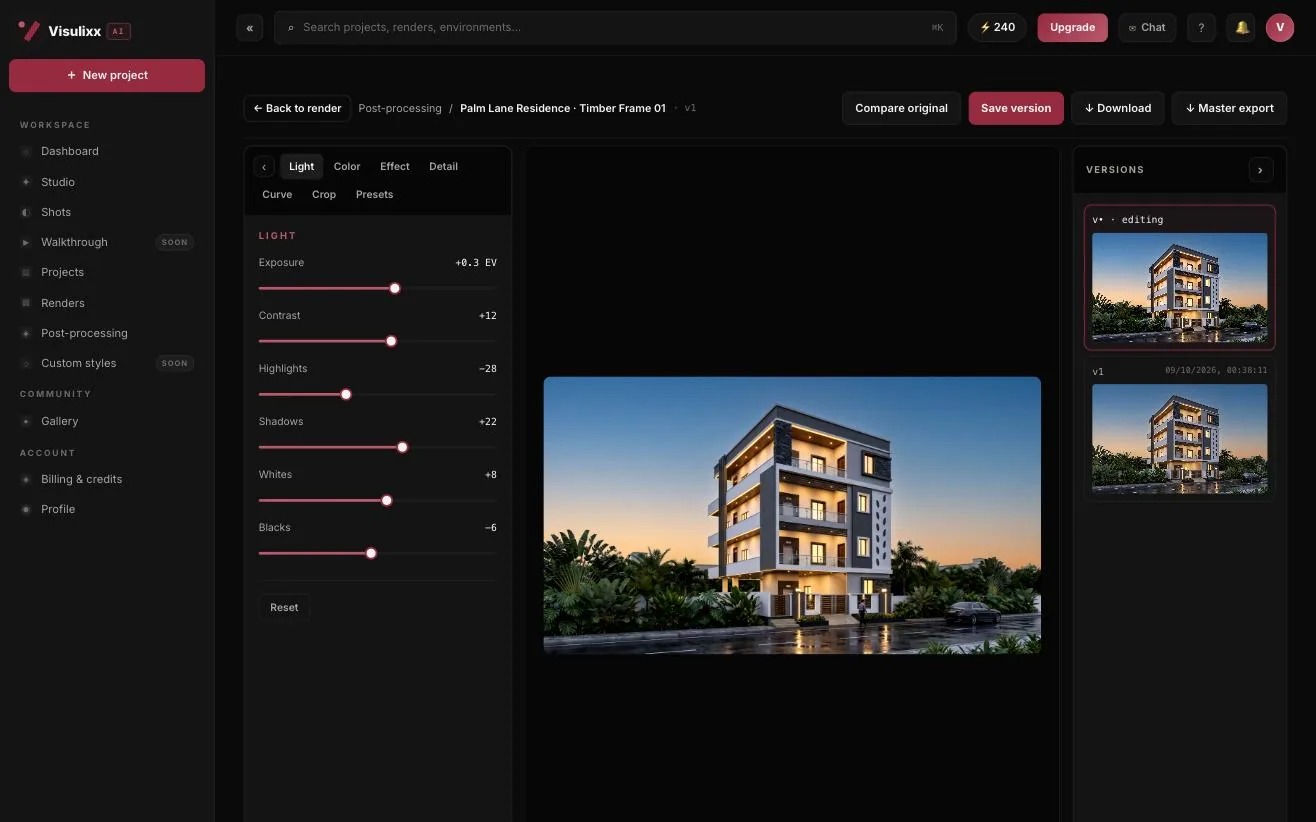Click the +0.3 EV exposure value
This screenshot has height=822, width=1316.
(x=476, y=263)
